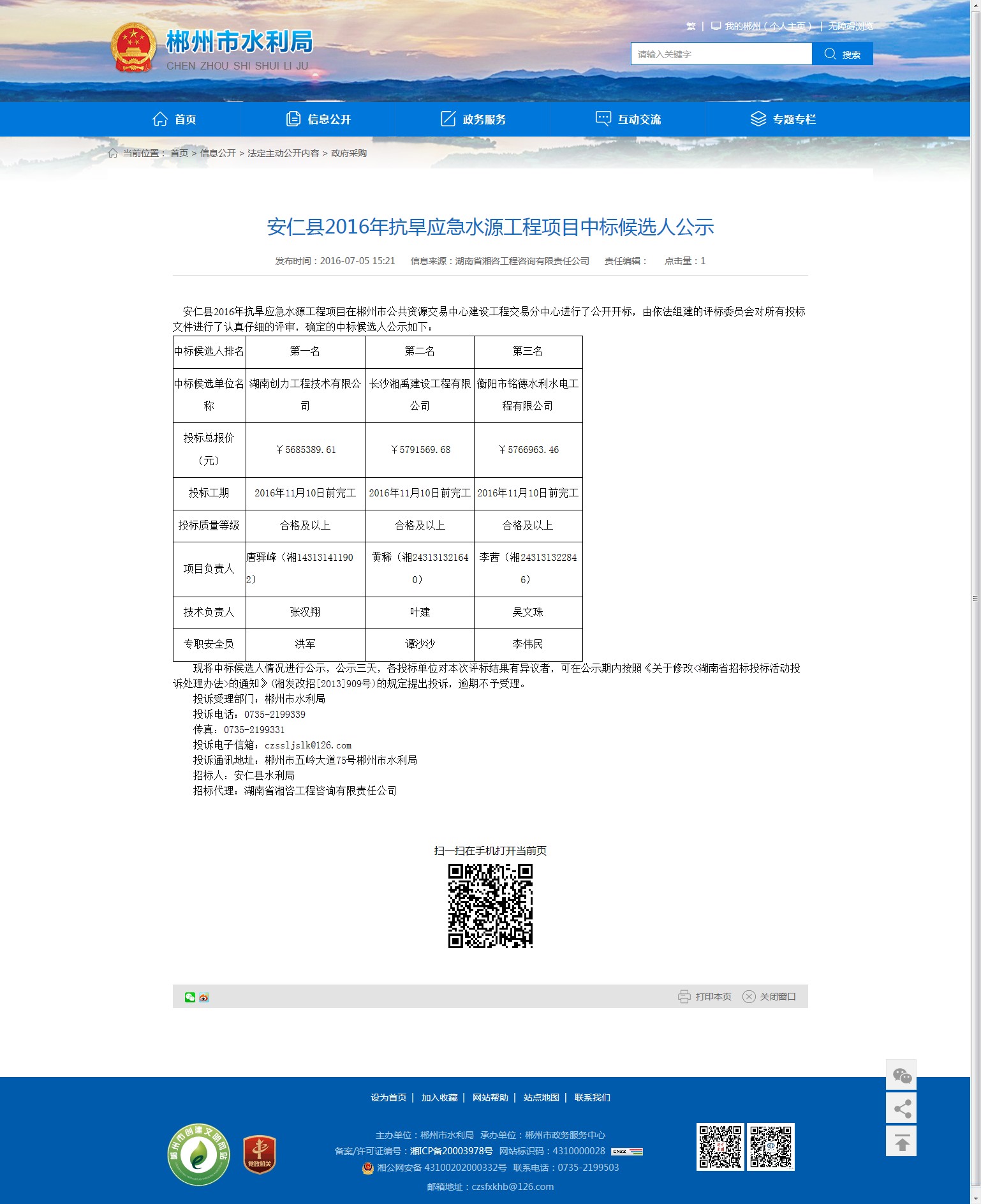This screenshot has width=981, height=1204.
Task: Click the table cell 湖南创力工程技术有限公司
Action: click(306, 395)
